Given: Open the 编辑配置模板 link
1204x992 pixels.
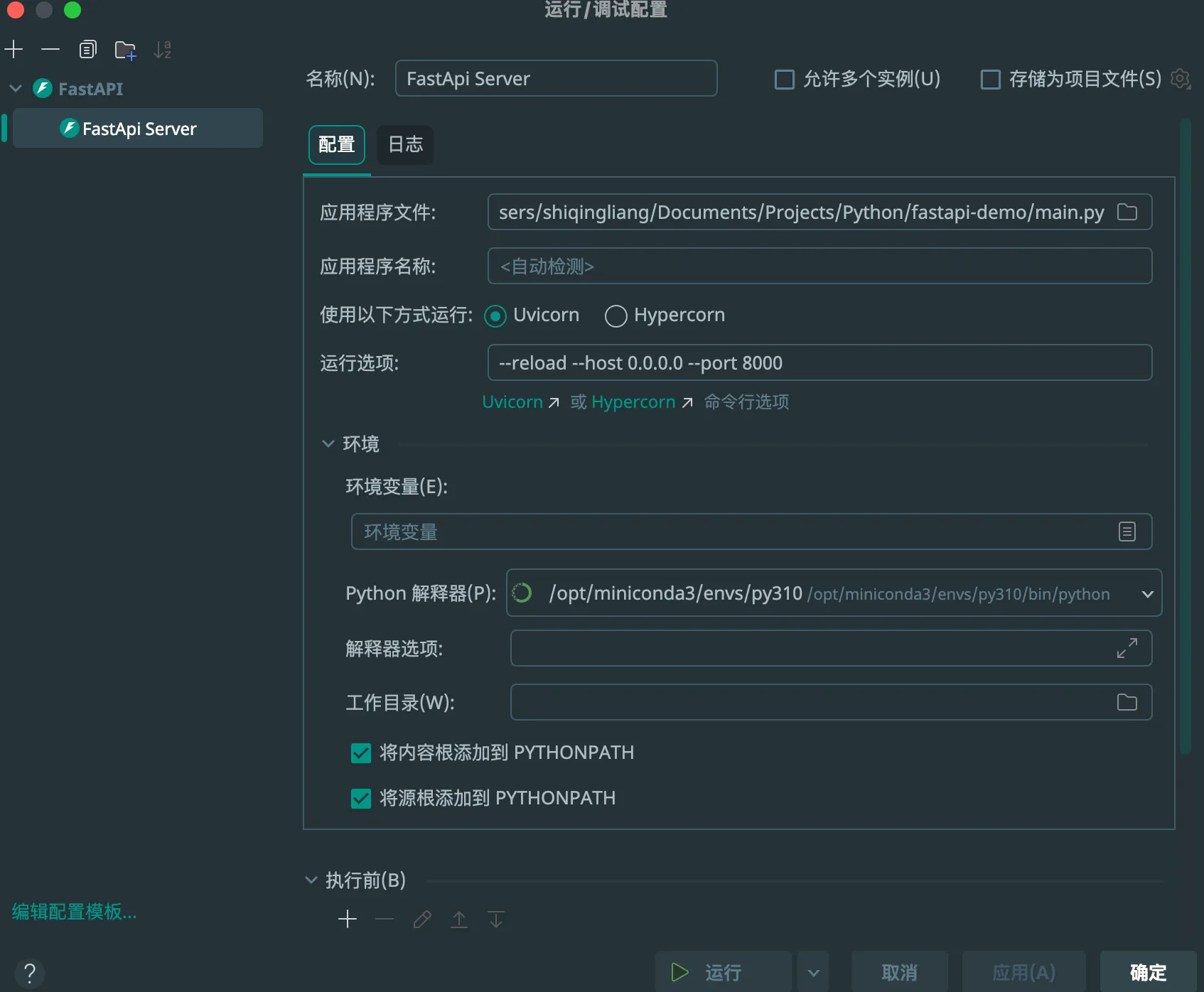Looking at the screenshot, I should click(x=74, y=911).
